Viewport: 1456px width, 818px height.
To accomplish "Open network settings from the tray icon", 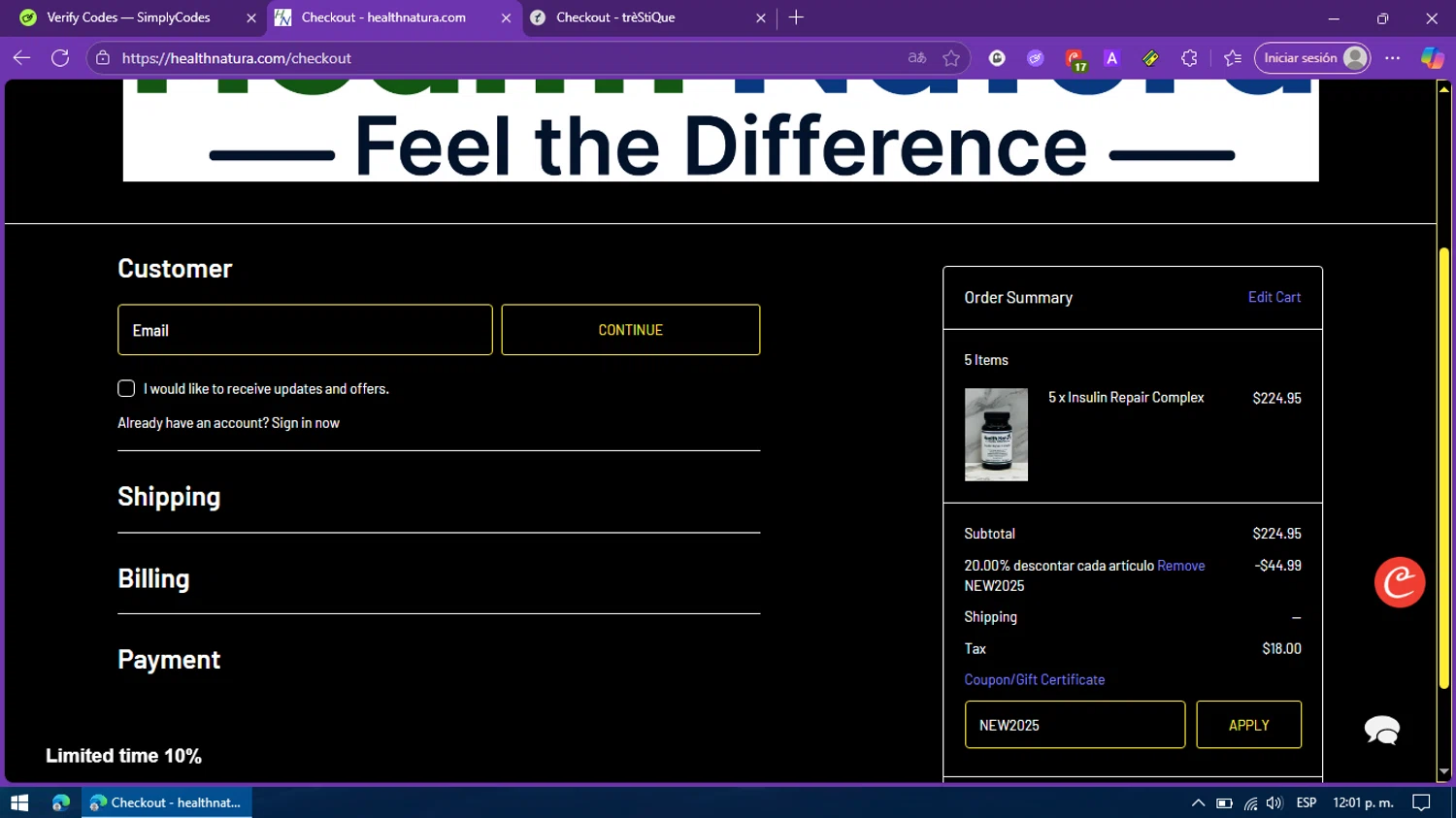I will [x=1250, y=802].
